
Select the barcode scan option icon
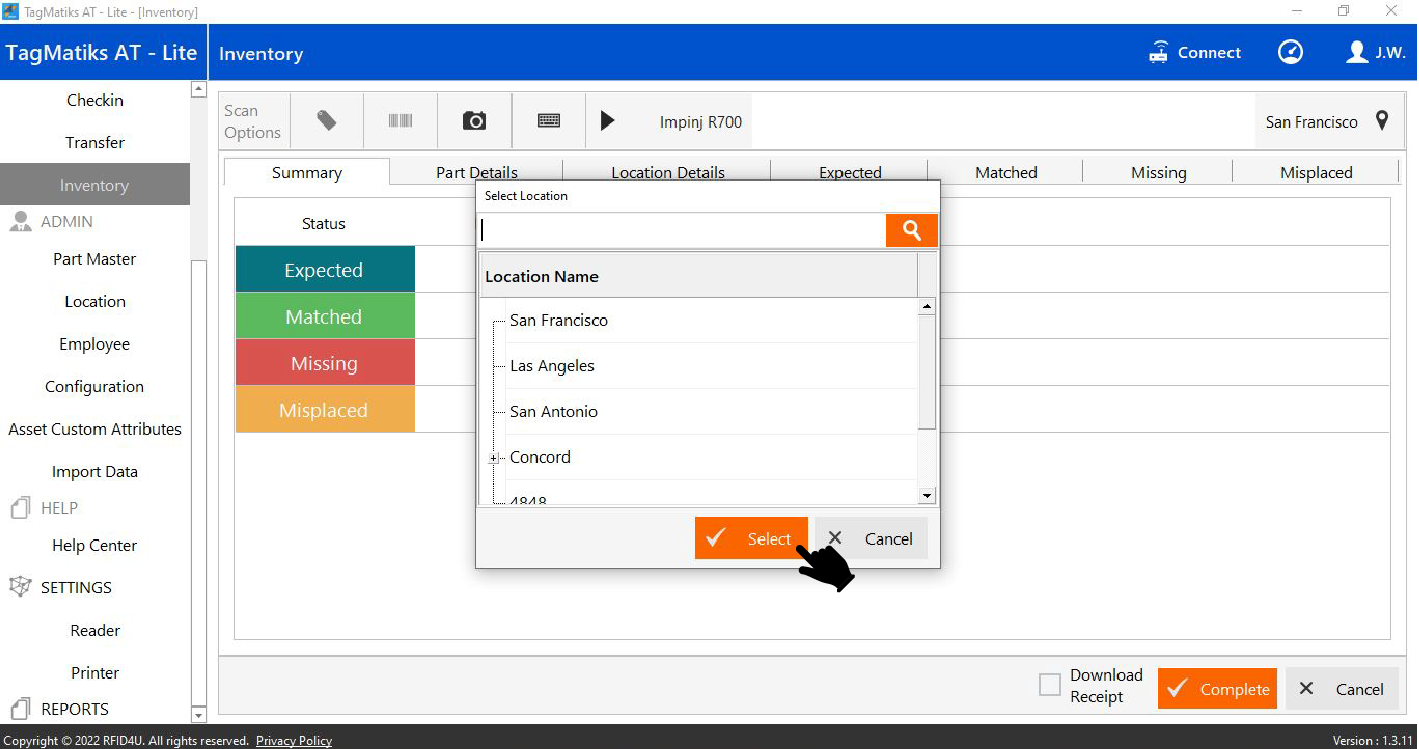[400, 121]
